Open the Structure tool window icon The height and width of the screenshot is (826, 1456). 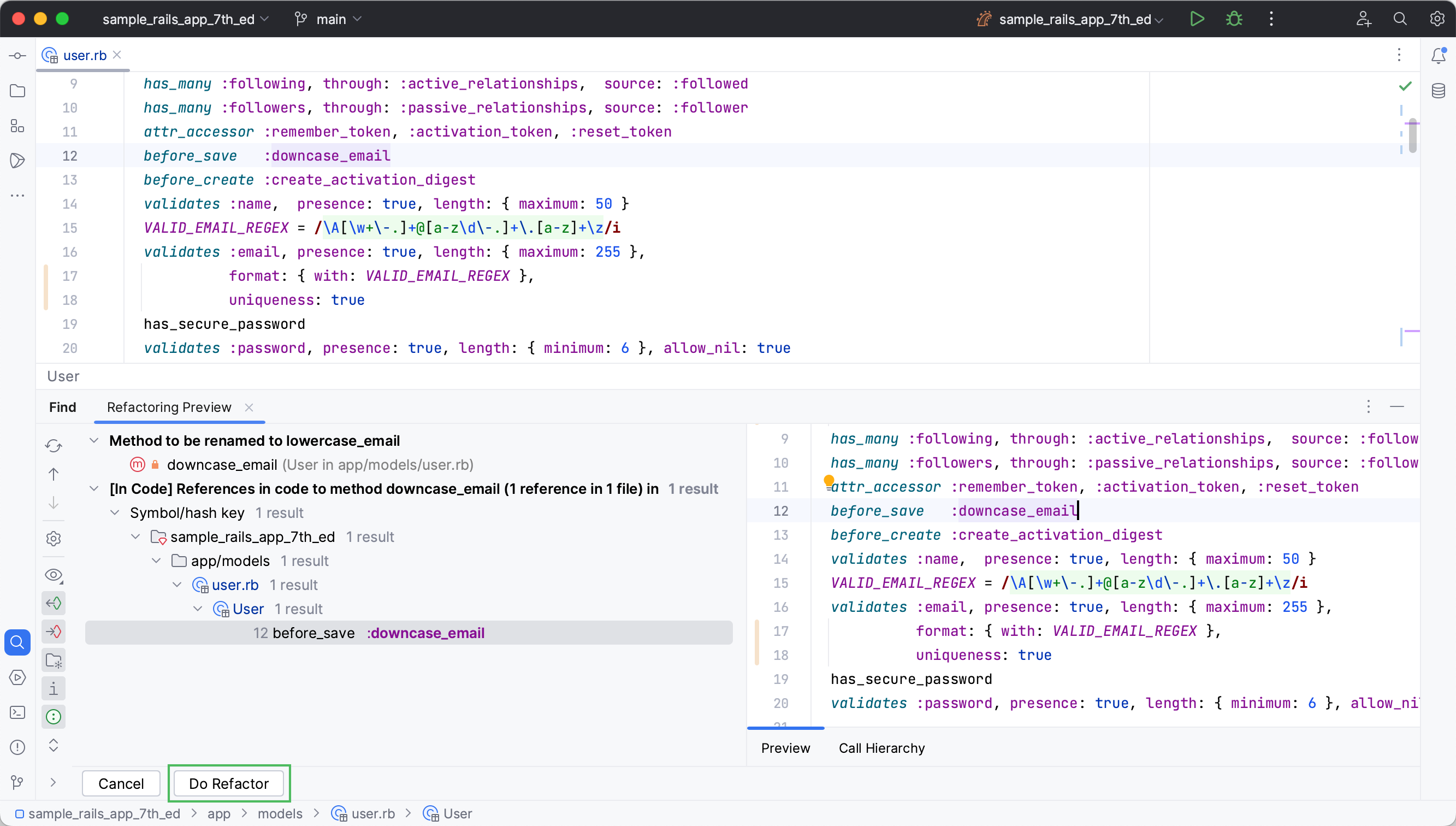[17, 126]
